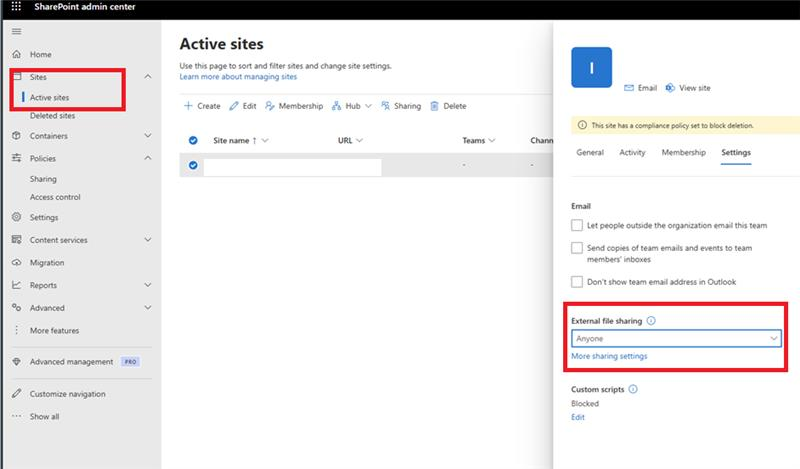The width and height of the screenshot is (800, 469).
Task: Click the site thumbnail tile with I
Action: click(591, 67)
